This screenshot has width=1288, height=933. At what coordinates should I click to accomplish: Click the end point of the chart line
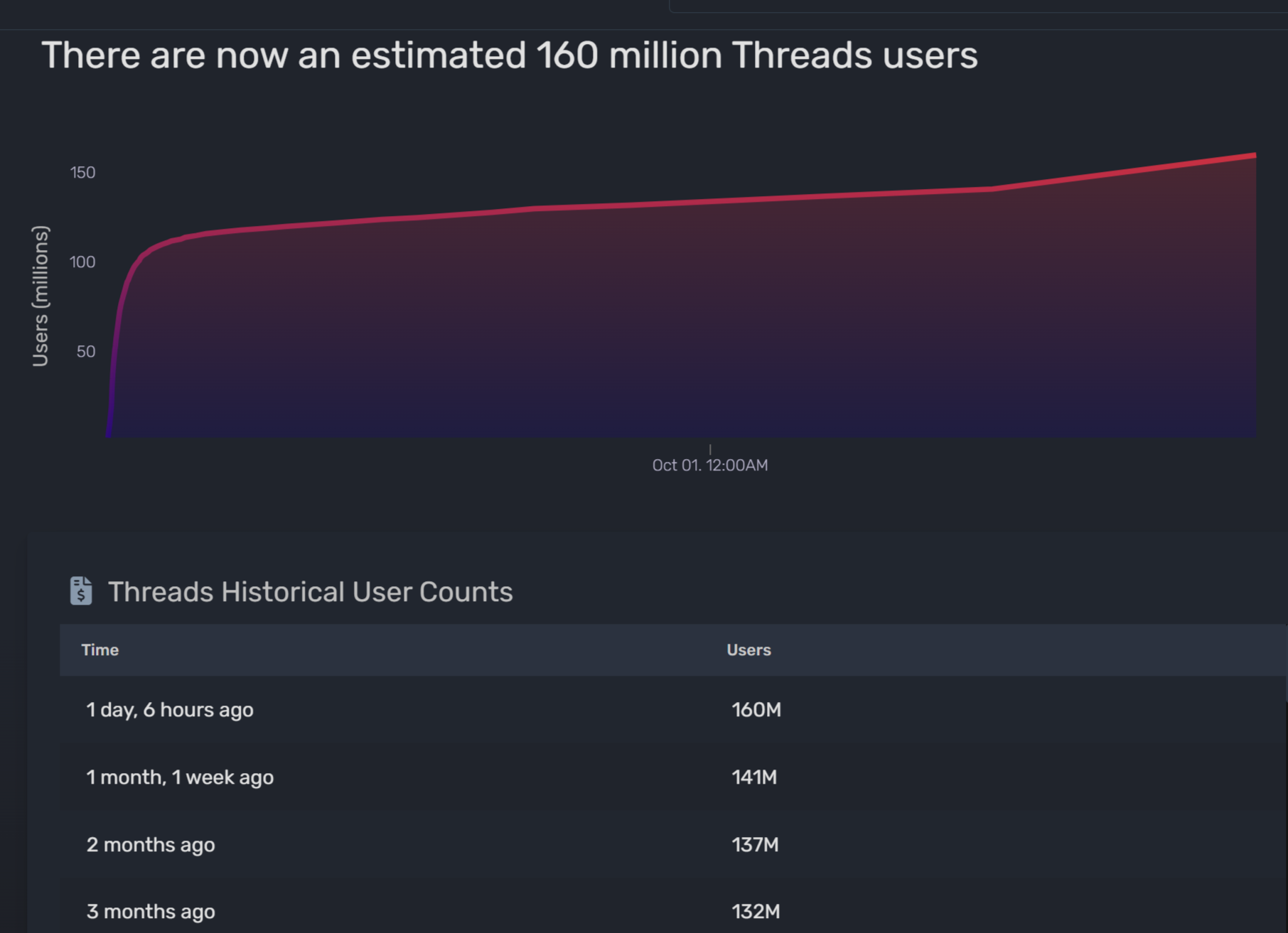[x=1254, y=155]
